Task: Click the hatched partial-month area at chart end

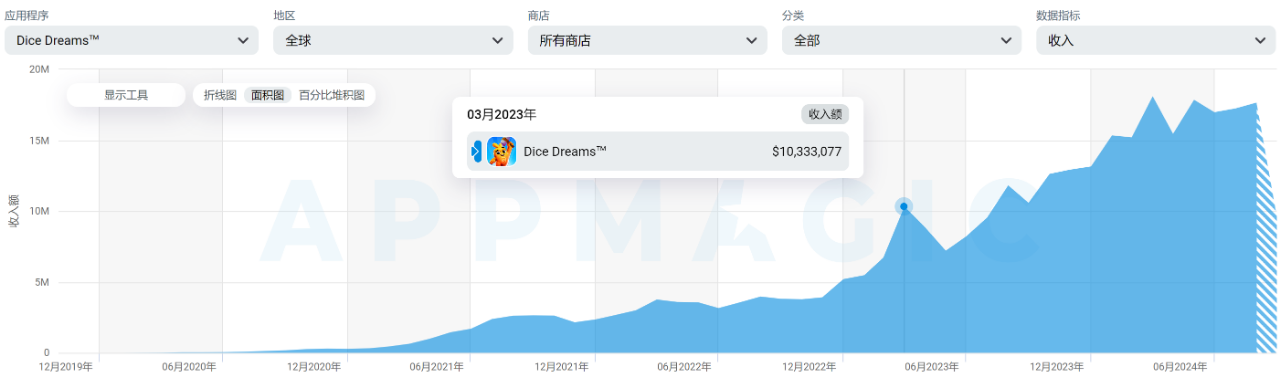Action: (x=1266, y=250)
